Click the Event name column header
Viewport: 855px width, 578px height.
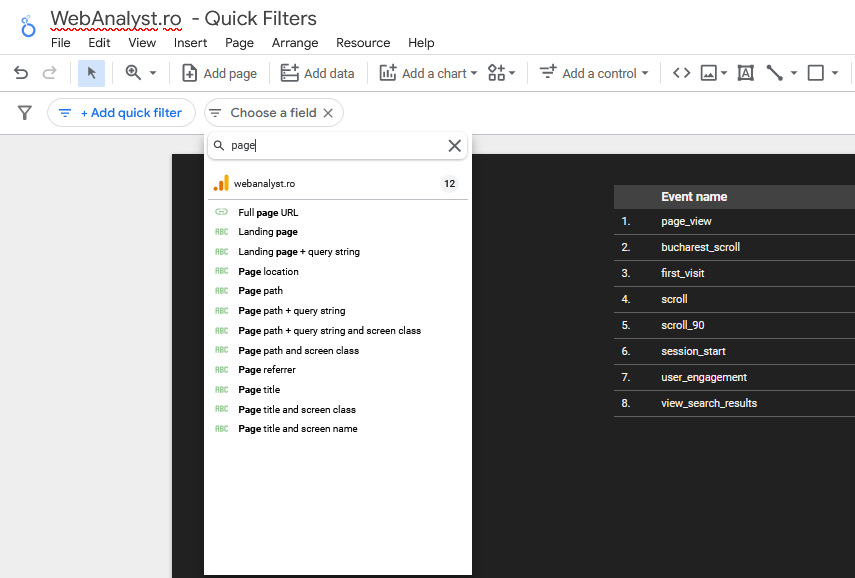coord(694,197)
